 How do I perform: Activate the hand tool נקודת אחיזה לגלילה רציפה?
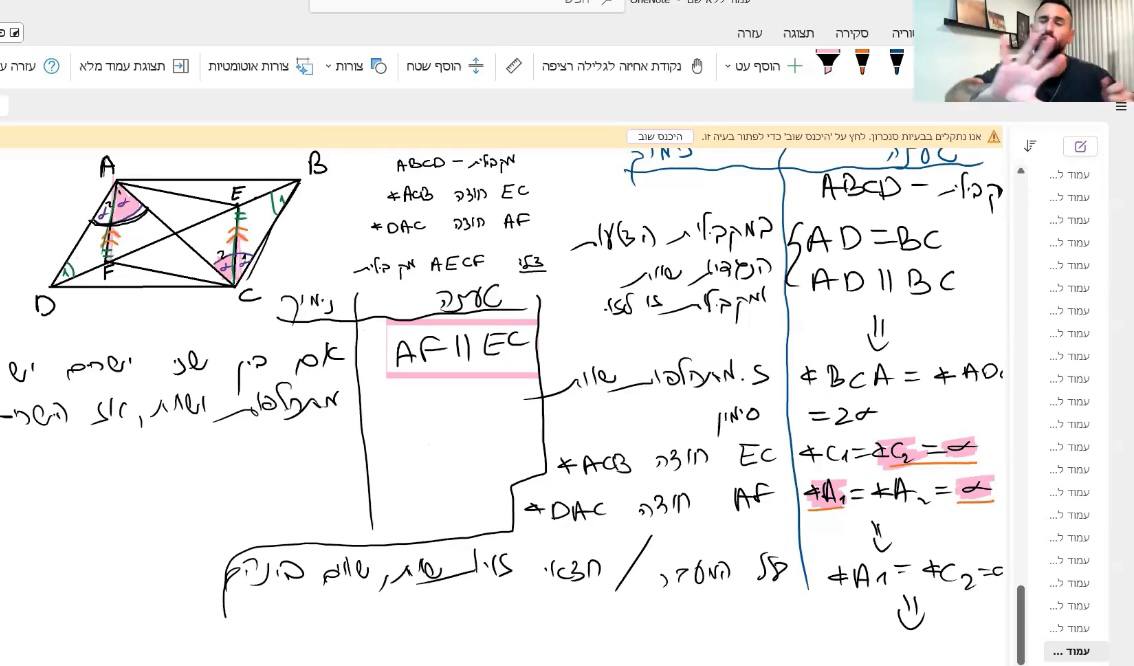click(x=622, y=67)
